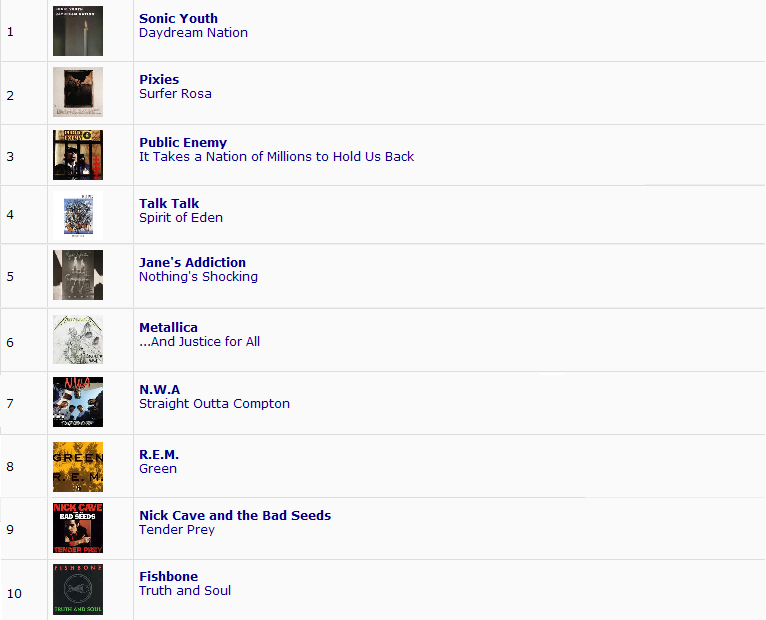This screenshot has width=766, height=620.
Task: Click the Daydream Nation album cover thumbnail
Action: [78, 31]
